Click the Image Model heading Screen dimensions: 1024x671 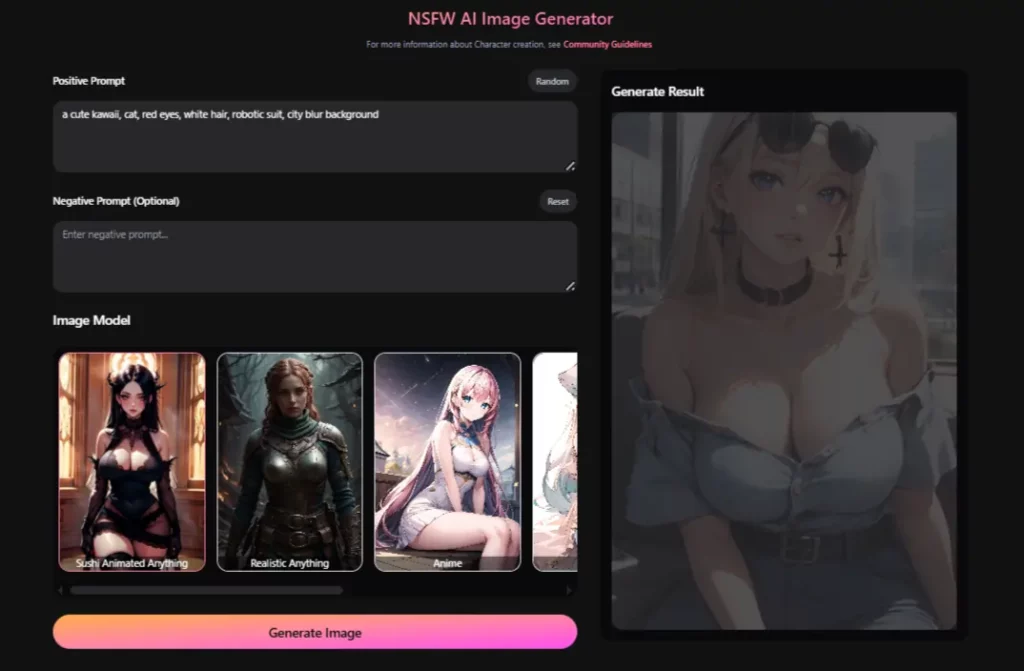click(x=91, y=320)
